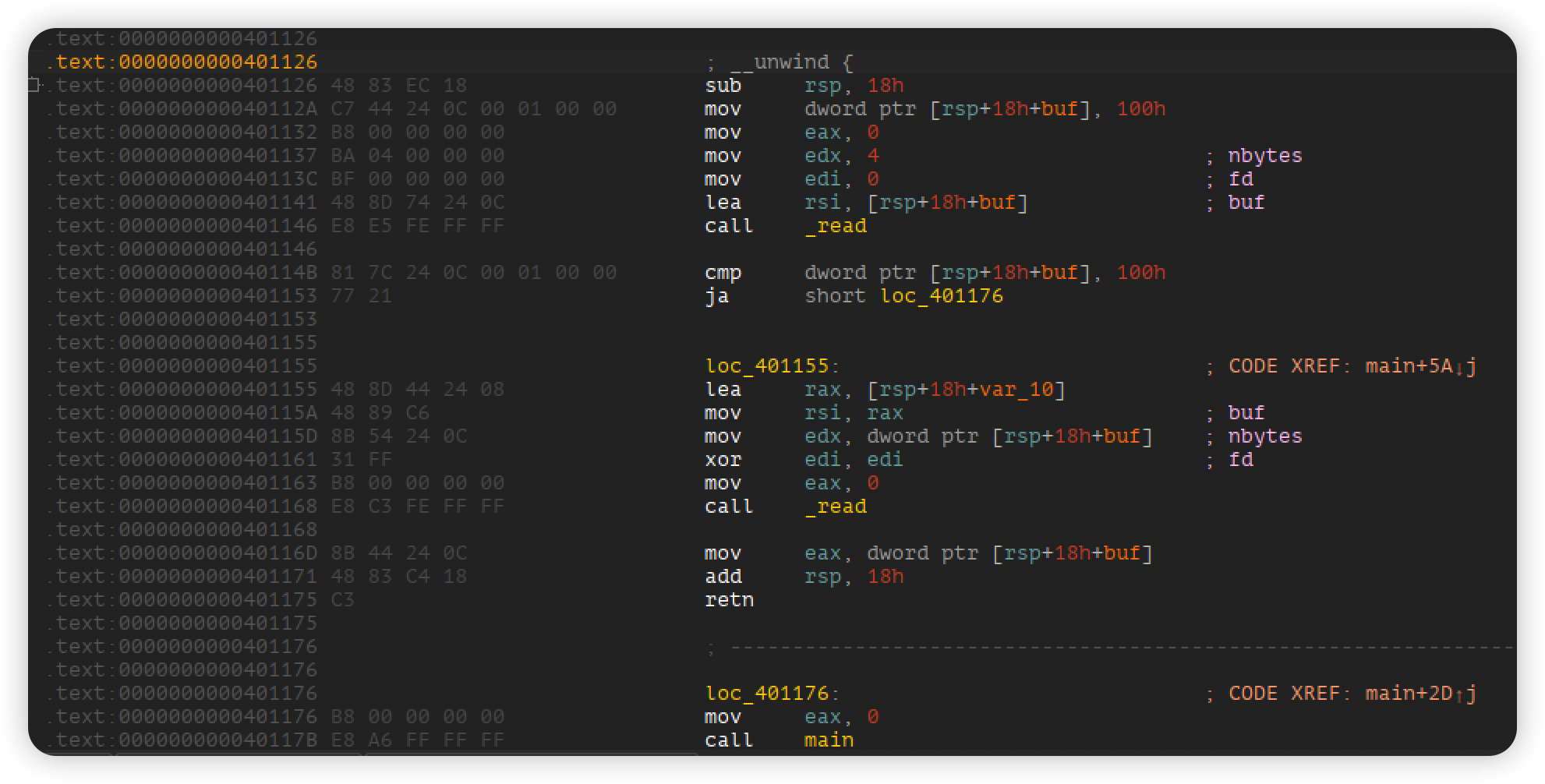Click 'ja' mnemonic at address 401153
Screen dimensions: 1545x784
pyautogui.click(x=717, y=295)
